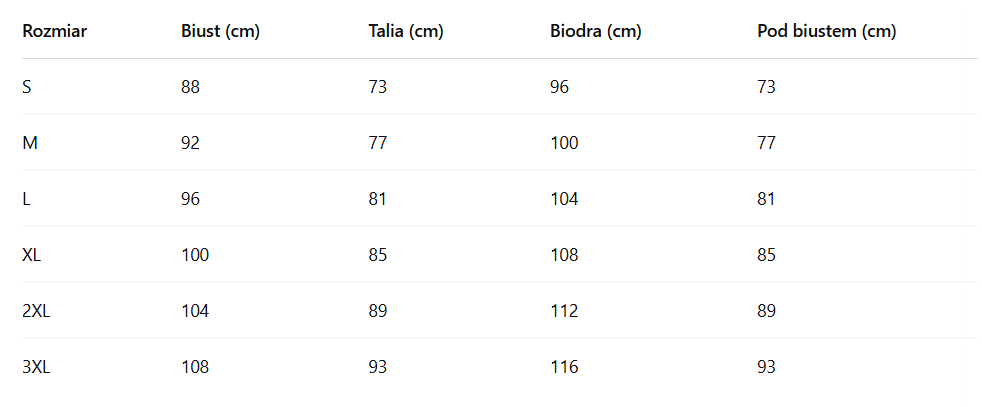Click Pod biustem value 77 for M
Screen dimensions: 982x407
(x=767, y=143)
